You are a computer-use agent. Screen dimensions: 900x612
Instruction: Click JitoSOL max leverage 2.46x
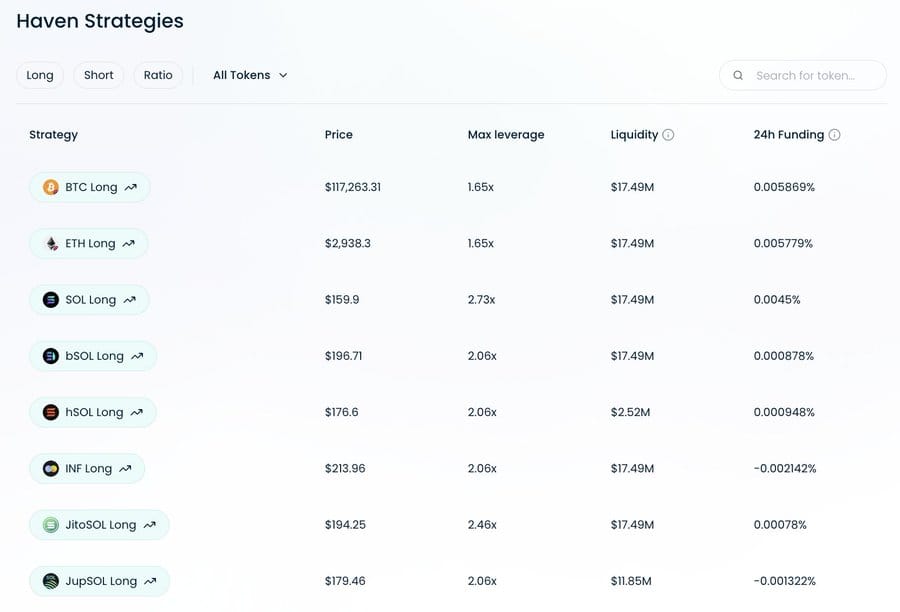coord(482,525)
